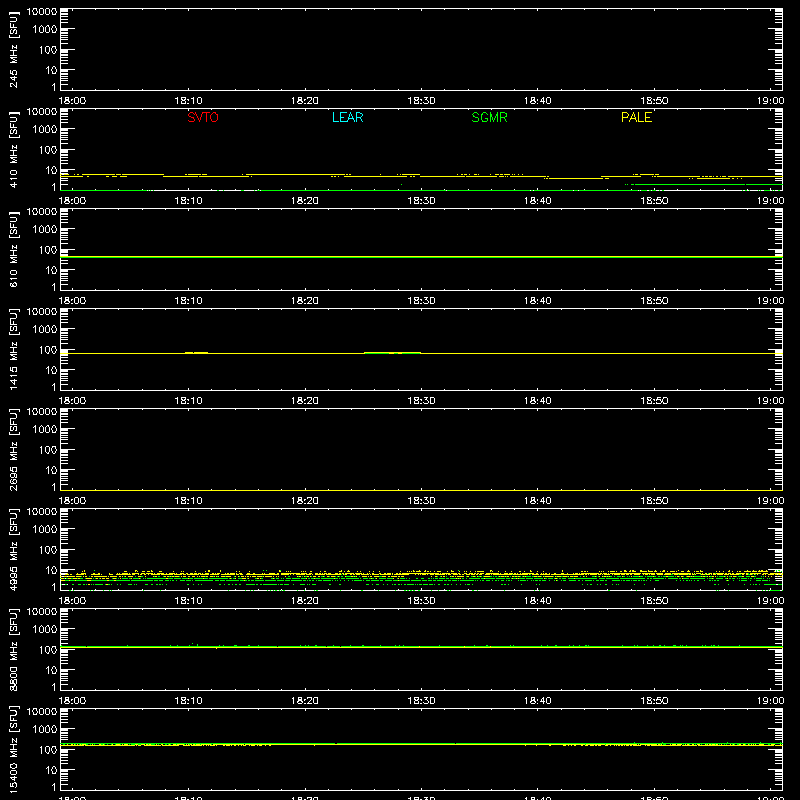The height and width of the screenshot is (800, 800).
Task: Click 19:00 time label under 4995 MHz panel
Action: [x=770, y=601]
